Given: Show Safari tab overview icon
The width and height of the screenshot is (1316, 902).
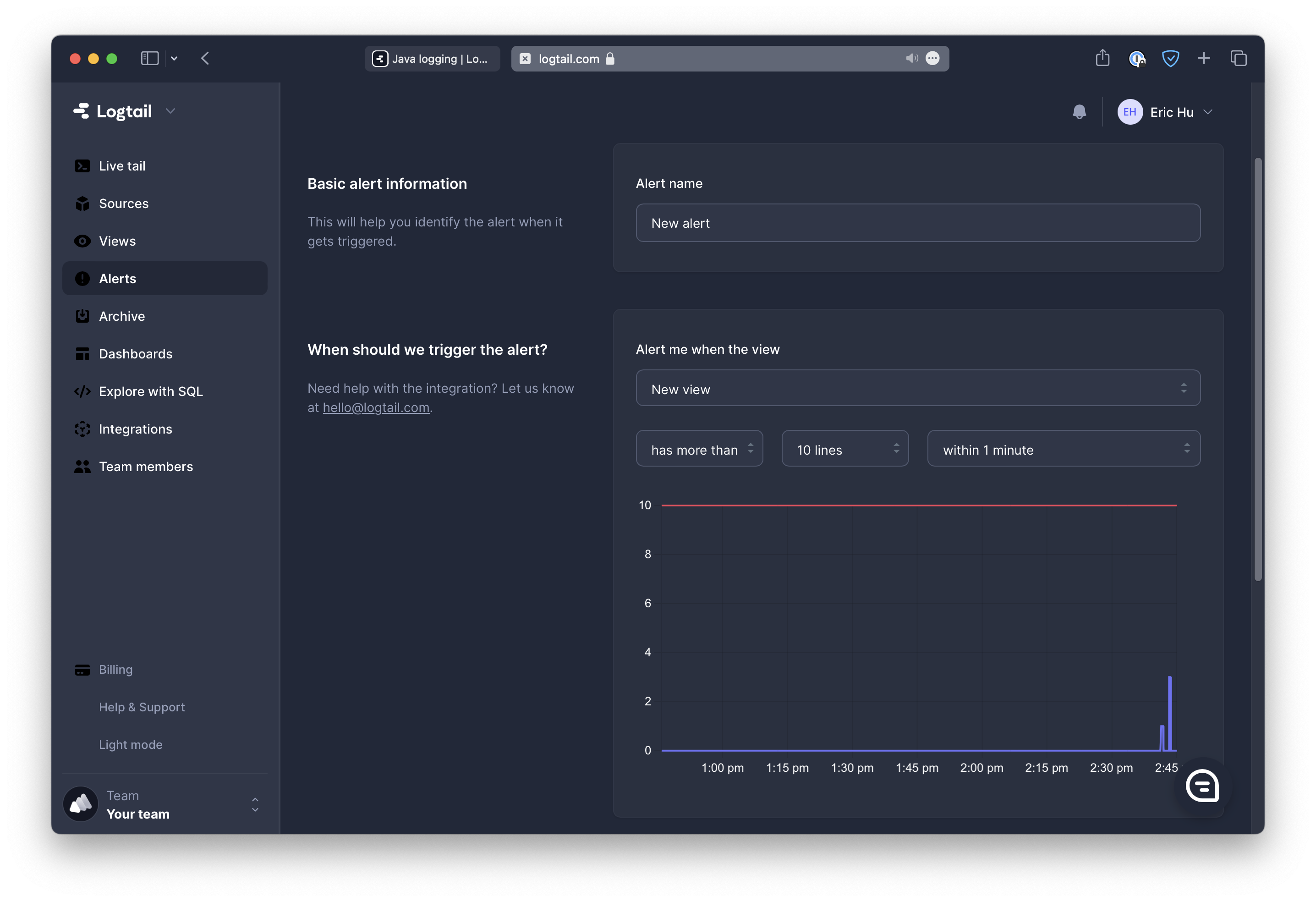Looking at the screenshot, I should pos(1239,58).
